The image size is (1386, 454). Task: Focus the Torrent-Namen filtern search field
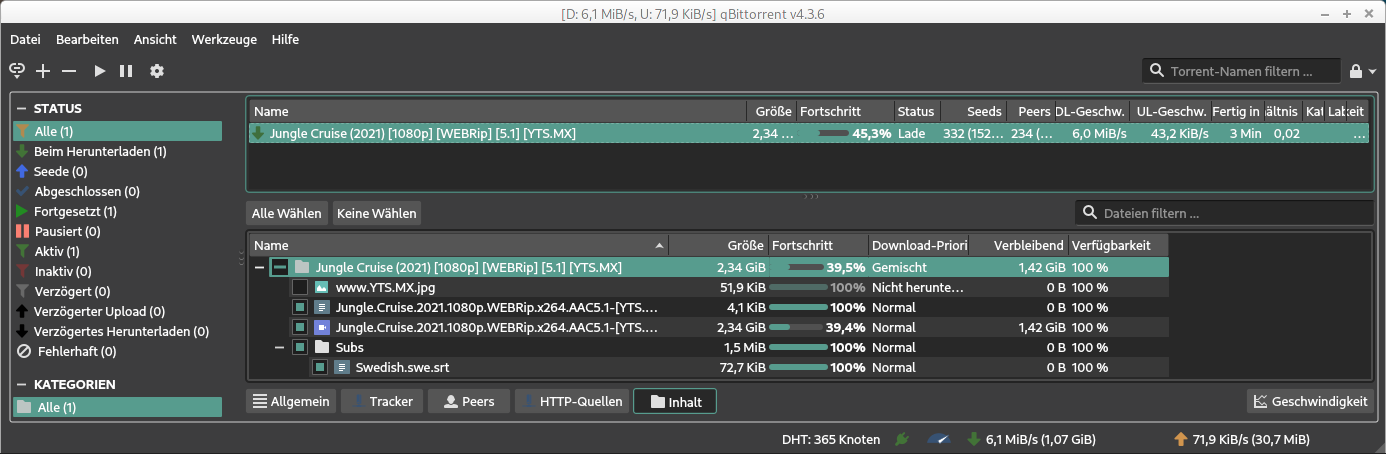(1242, 71)
